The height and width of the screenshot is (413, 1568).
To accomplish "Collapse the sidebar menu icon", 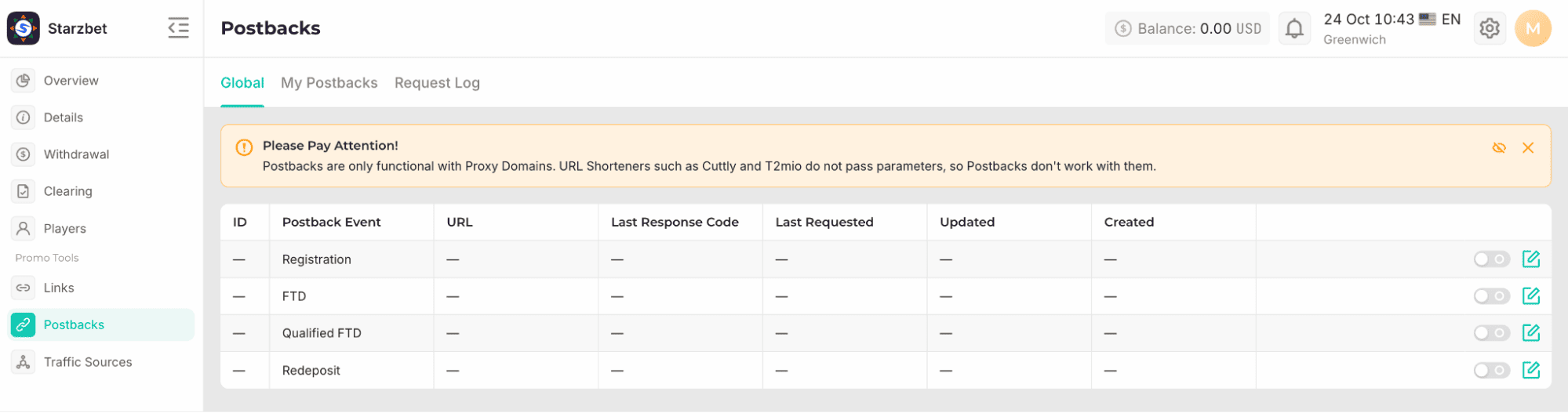I will pos(179,28).
